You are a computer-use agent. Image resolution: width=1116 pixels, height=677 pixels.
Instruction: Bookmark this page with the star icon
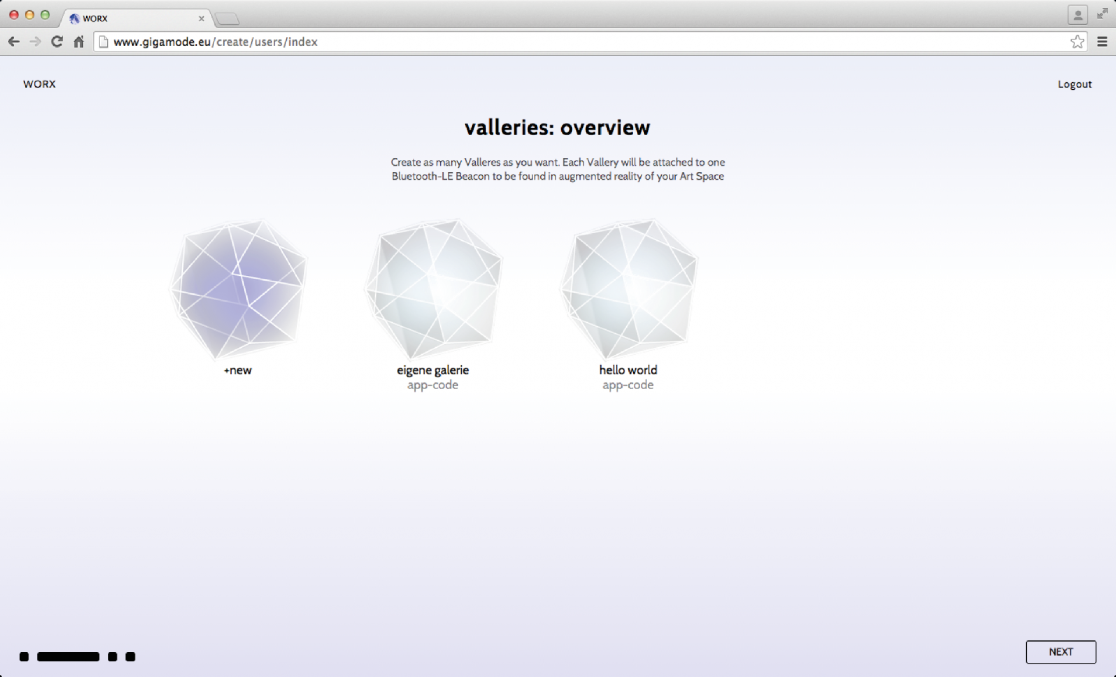tap(1077, 42)
